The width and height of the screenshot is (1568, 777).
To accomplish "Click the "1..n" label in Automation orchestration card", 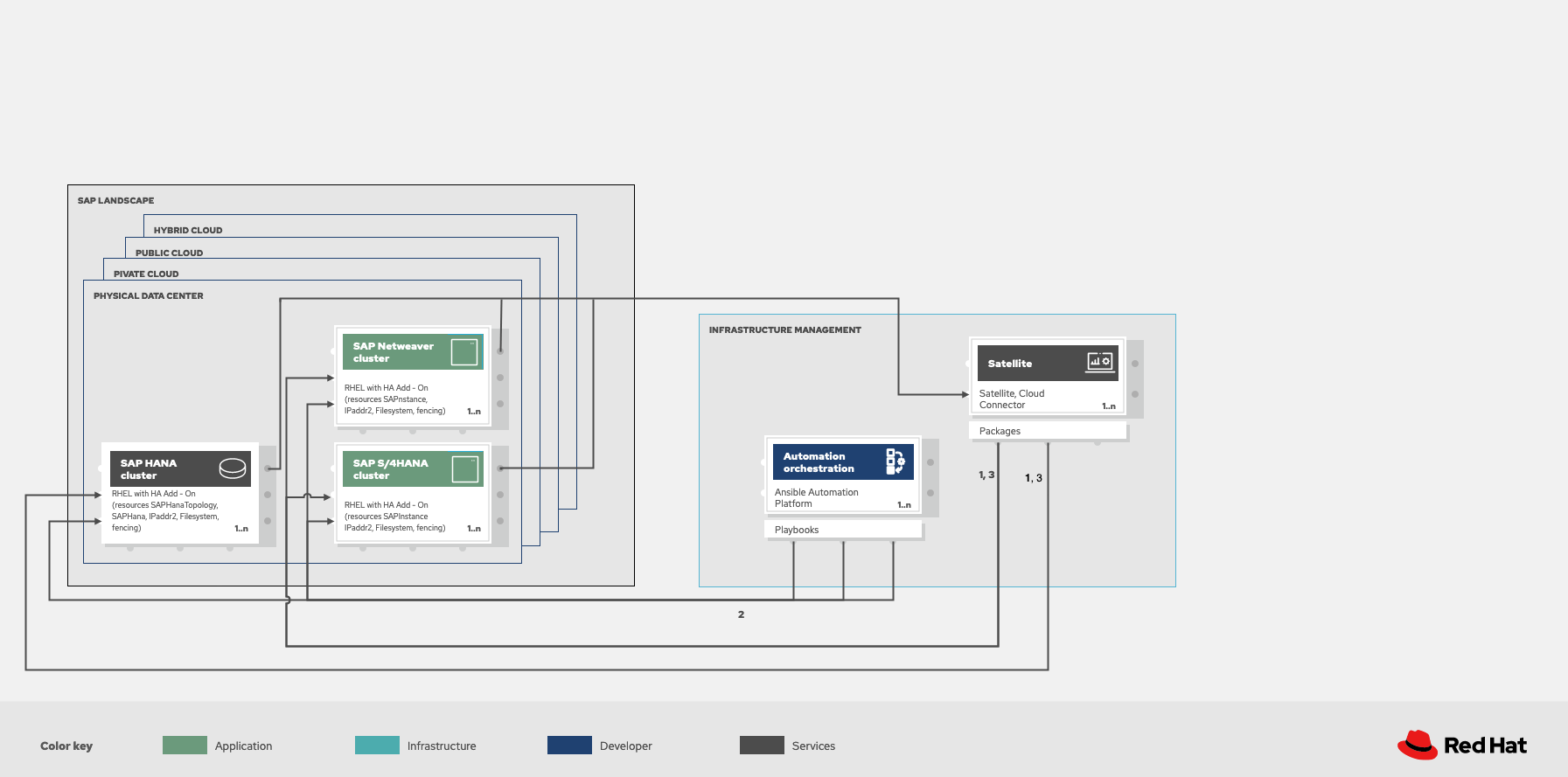I will click(904, 505).
